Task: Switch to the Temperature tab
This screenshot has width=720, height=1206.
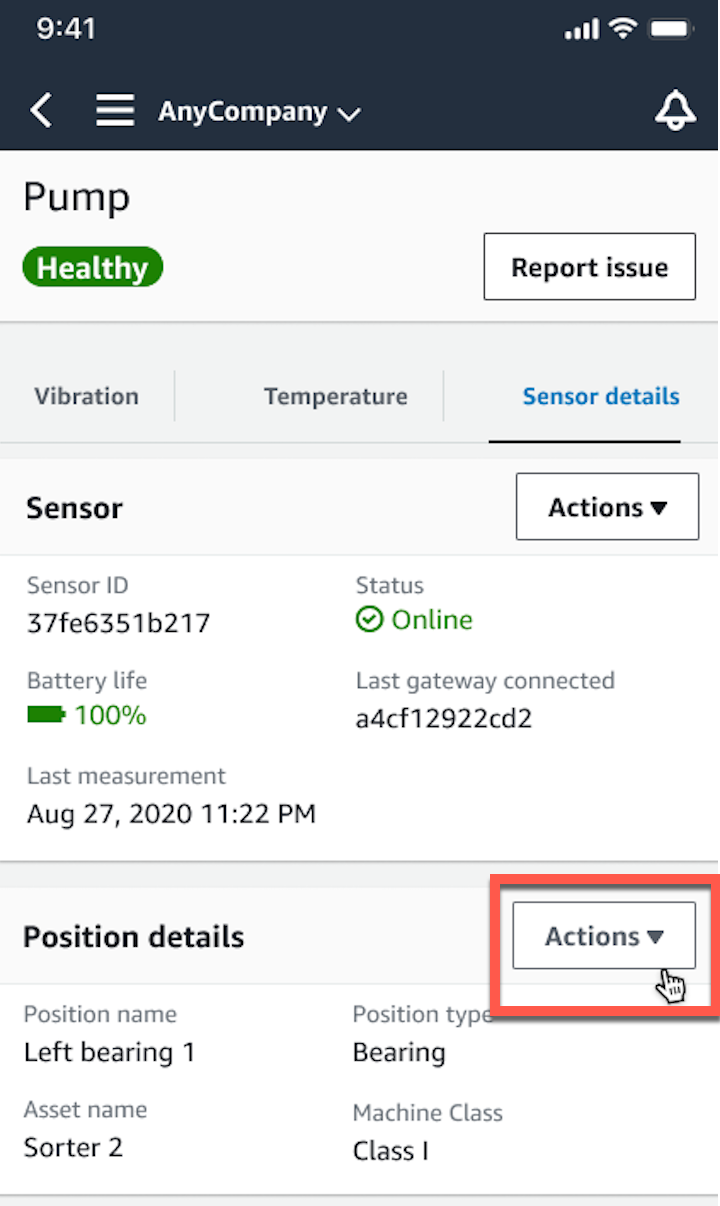Action: (x=335, y=396)
